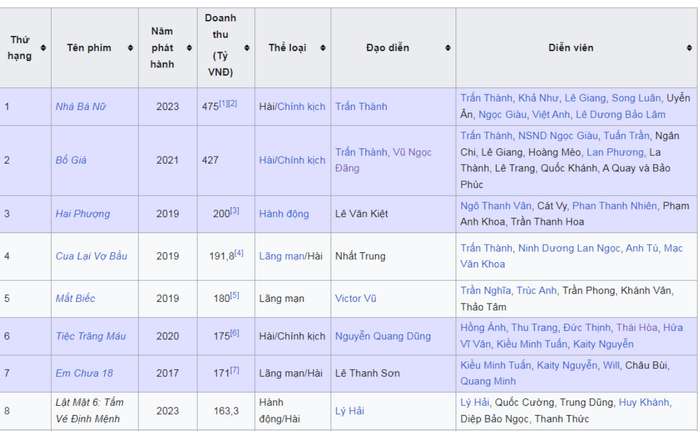
Task: Select director name Nhất Trung
Action: 360,256
